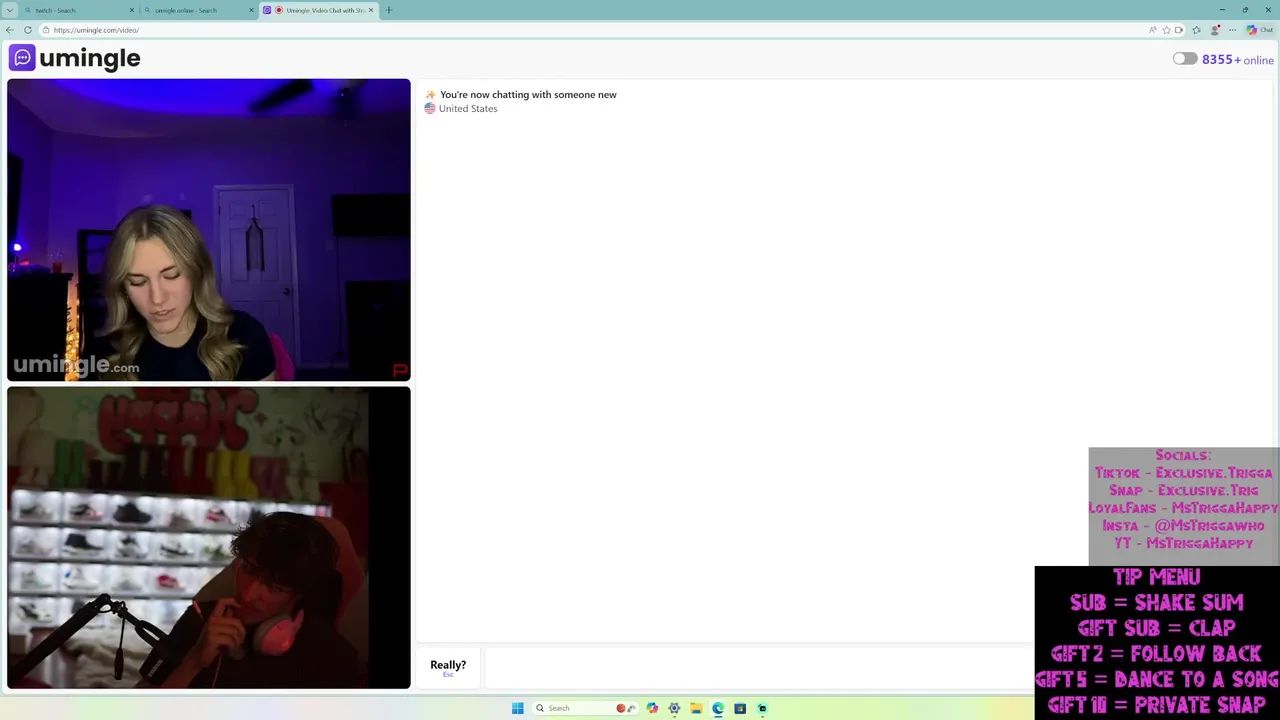
Task: Open Edge Settings and more ellipsis menu
Action: click(1232, 30)
